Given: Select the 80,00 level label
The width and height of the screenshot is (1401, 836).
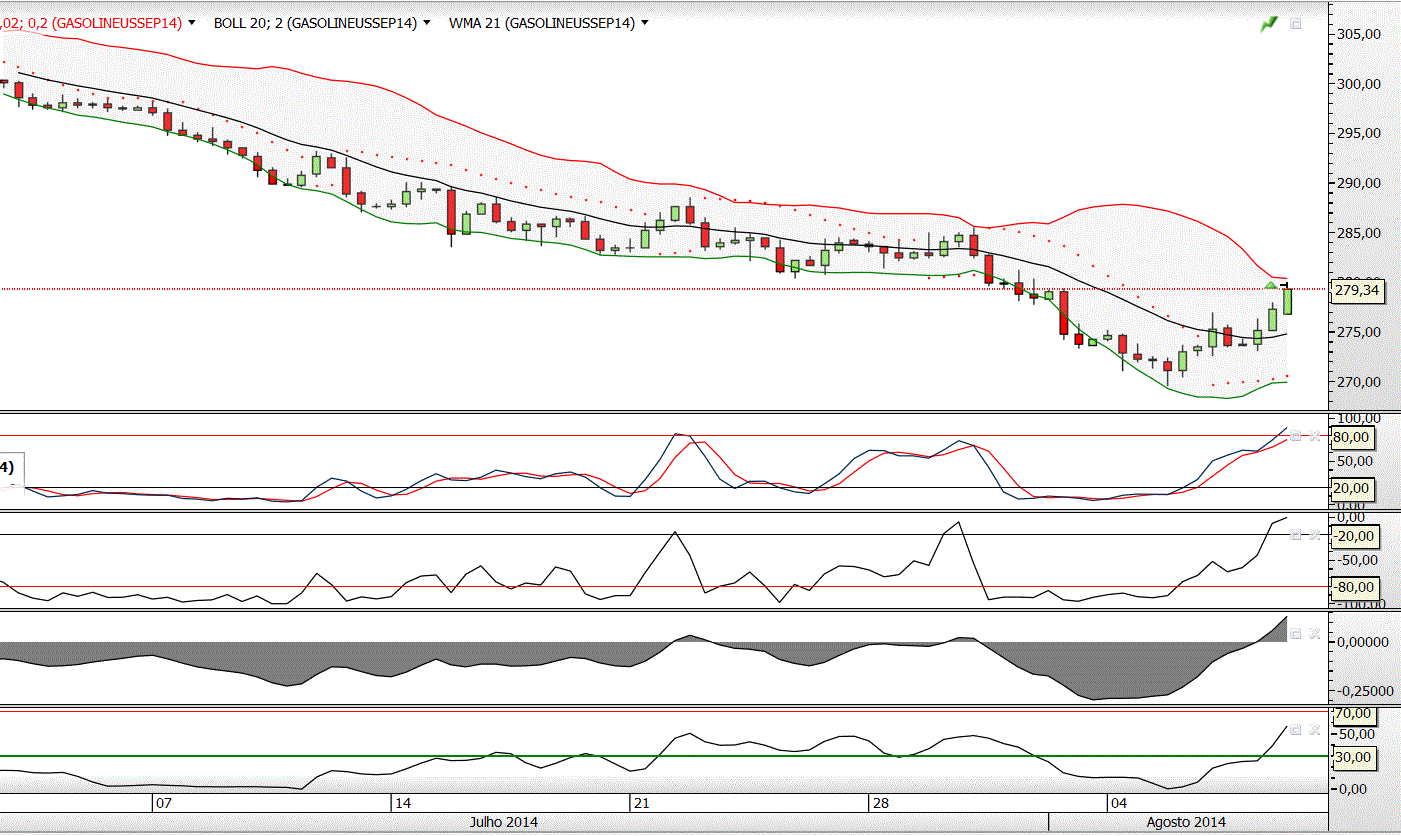Looking at the screenshot, I should pyautogui.click(x=1353, y=437).
